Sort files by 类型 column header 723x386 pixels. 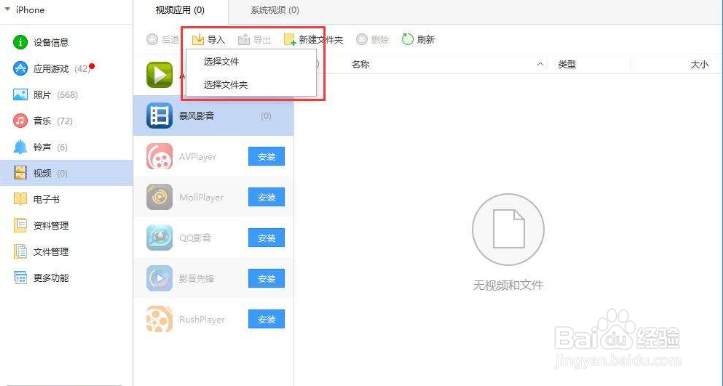567,65
